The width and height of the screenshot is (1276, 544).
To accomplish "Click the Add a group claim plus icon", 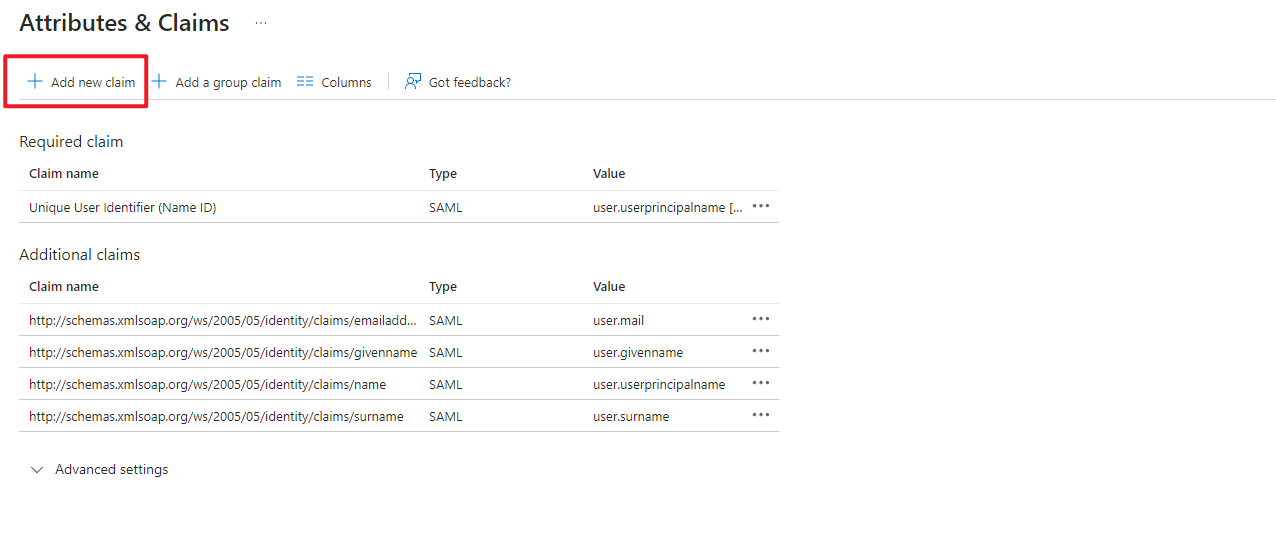I will coord(159,82).
